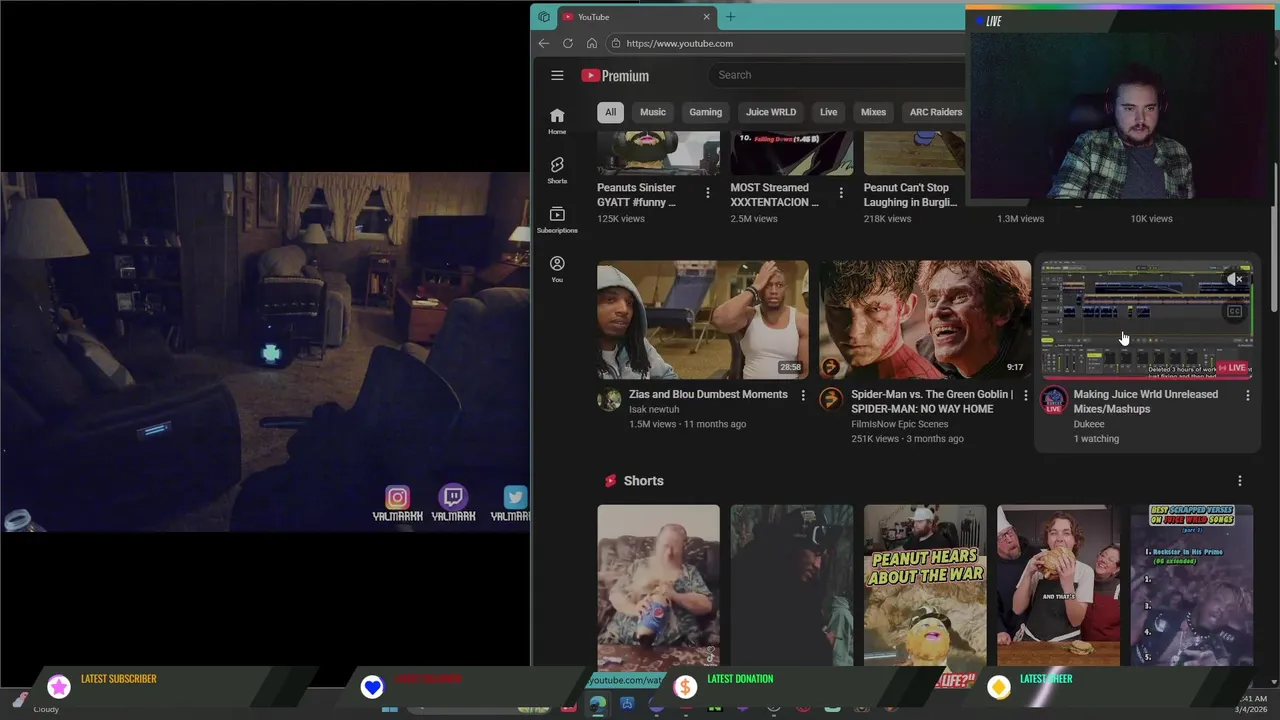The width and height of the screenshot is (1280, 720).
Task: Click the Instagram VALMARKK icon overlay
Action: coord(397,497)
